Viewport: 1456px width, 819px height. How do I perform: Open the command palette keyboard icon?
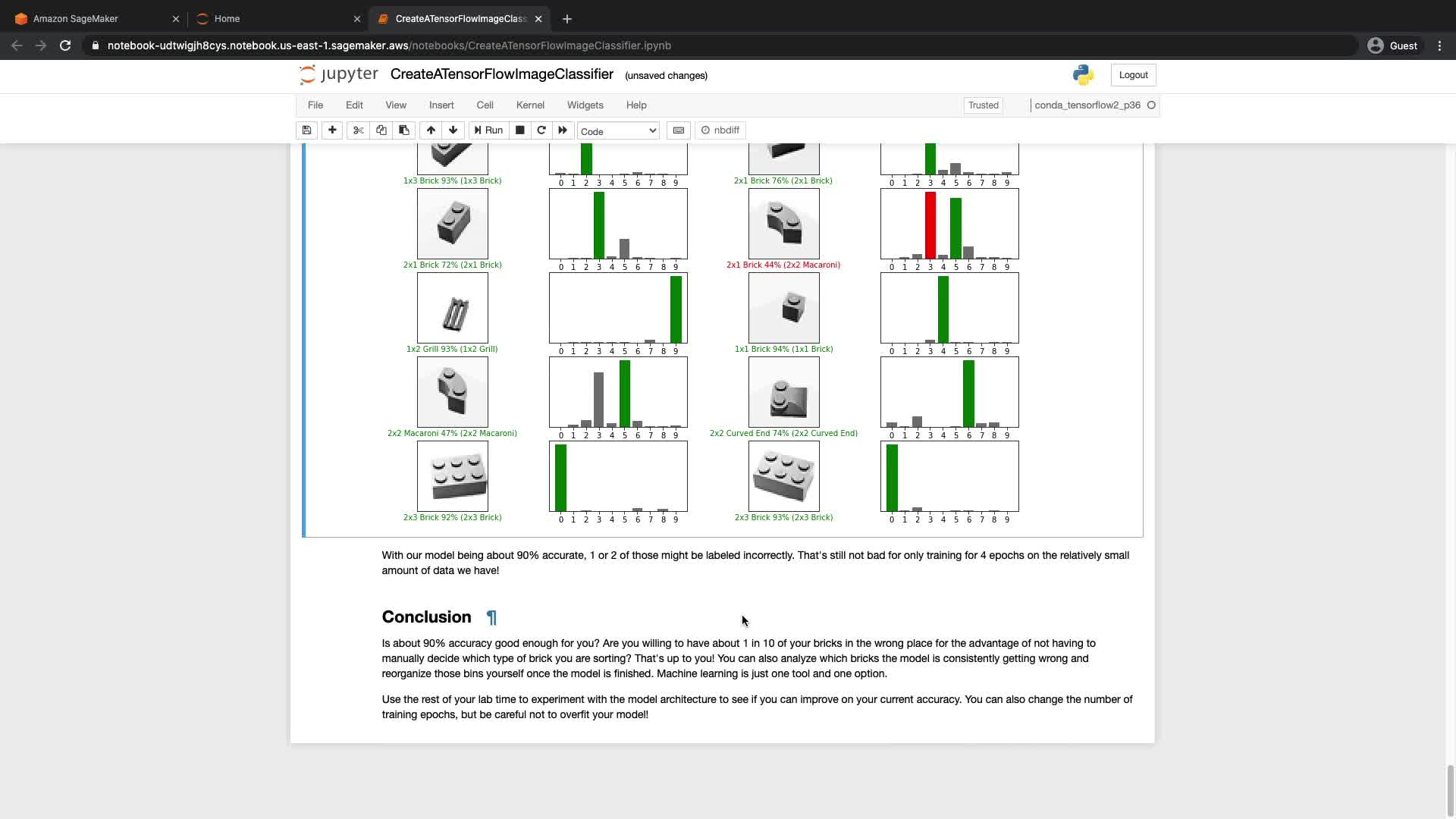(679, 130)
